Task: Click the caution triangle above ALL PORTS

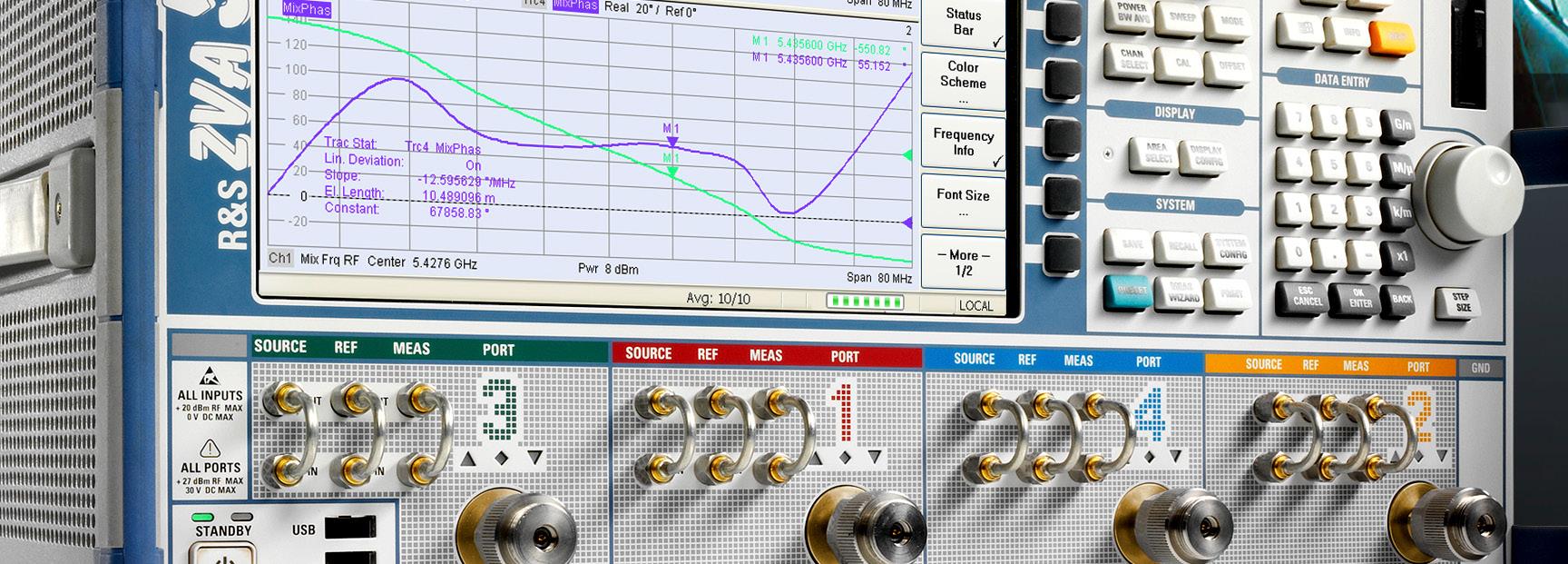Action: click(x=210, y=448)
